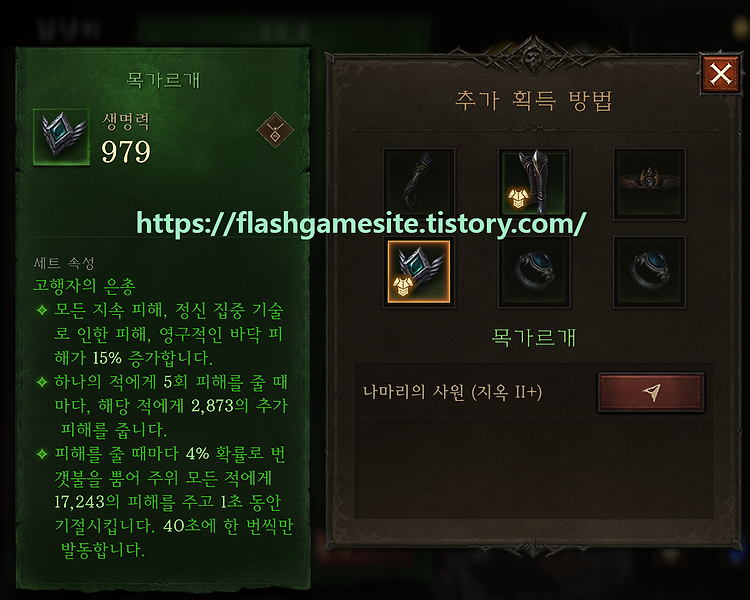The height and width of the screenshot is (600, 750).
Task: Click the red navigate arrow button
Action: point(651,392)
